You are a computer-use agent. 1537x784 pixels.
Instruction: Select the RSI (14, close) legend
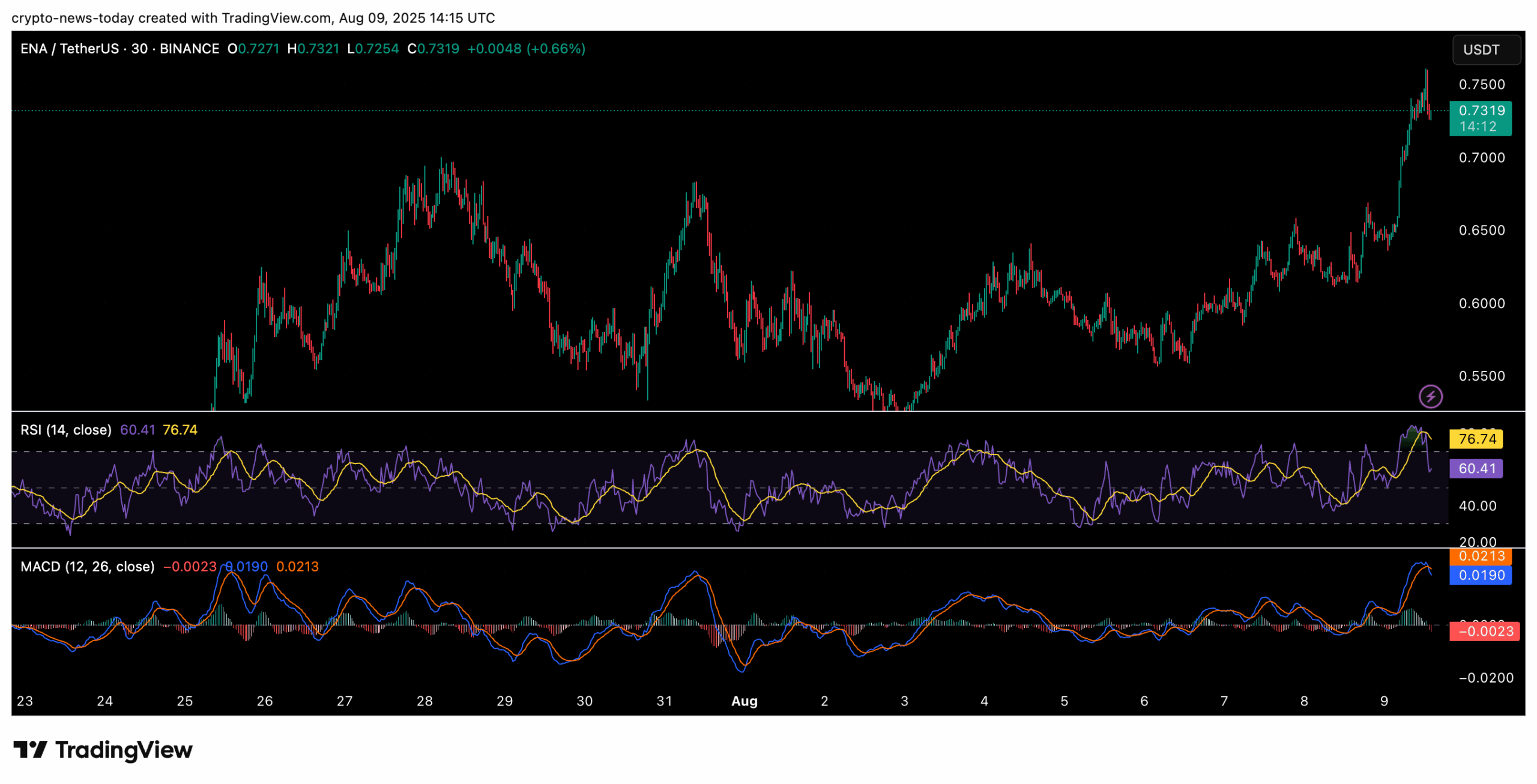point(65,430)
